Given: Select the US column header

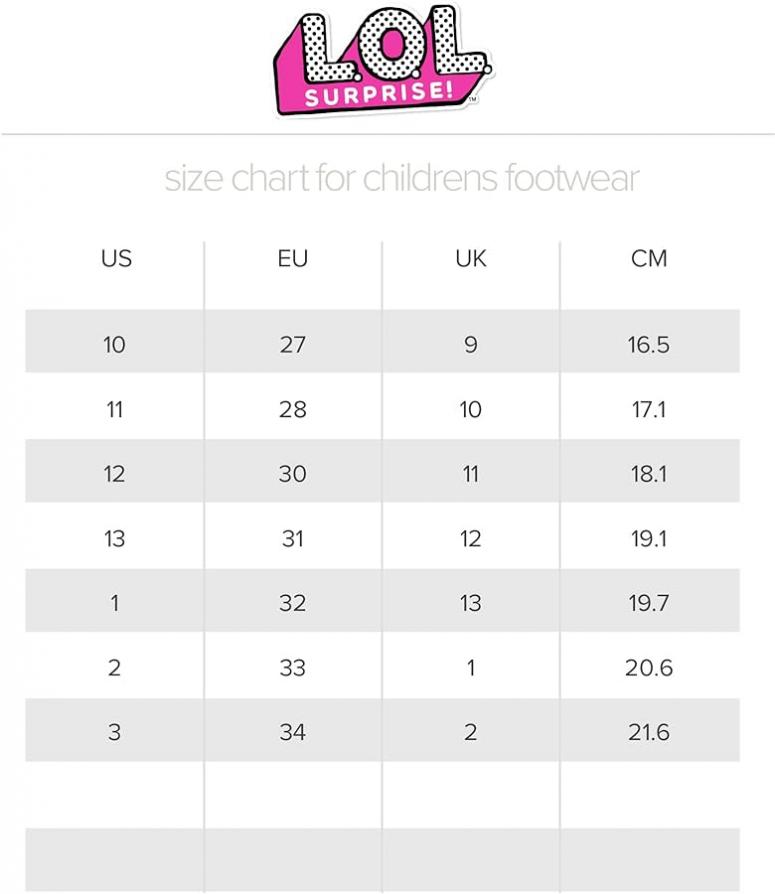Looking at the screenshot, I should [116, 258].
